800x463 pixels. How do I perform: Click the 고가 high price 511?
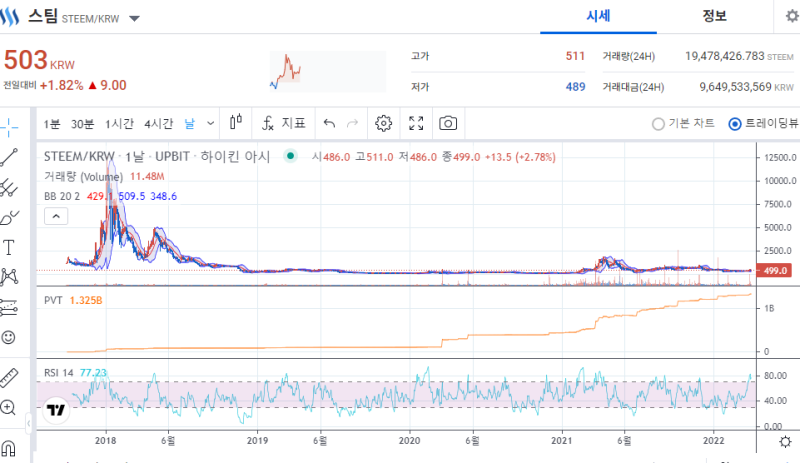click(575, 56)
